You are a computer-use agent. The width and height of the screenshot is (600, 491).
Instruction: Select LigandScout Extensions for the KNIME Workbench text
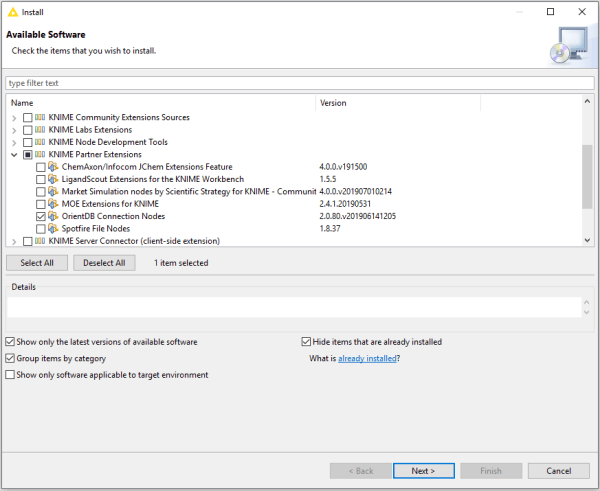[153, 179]
